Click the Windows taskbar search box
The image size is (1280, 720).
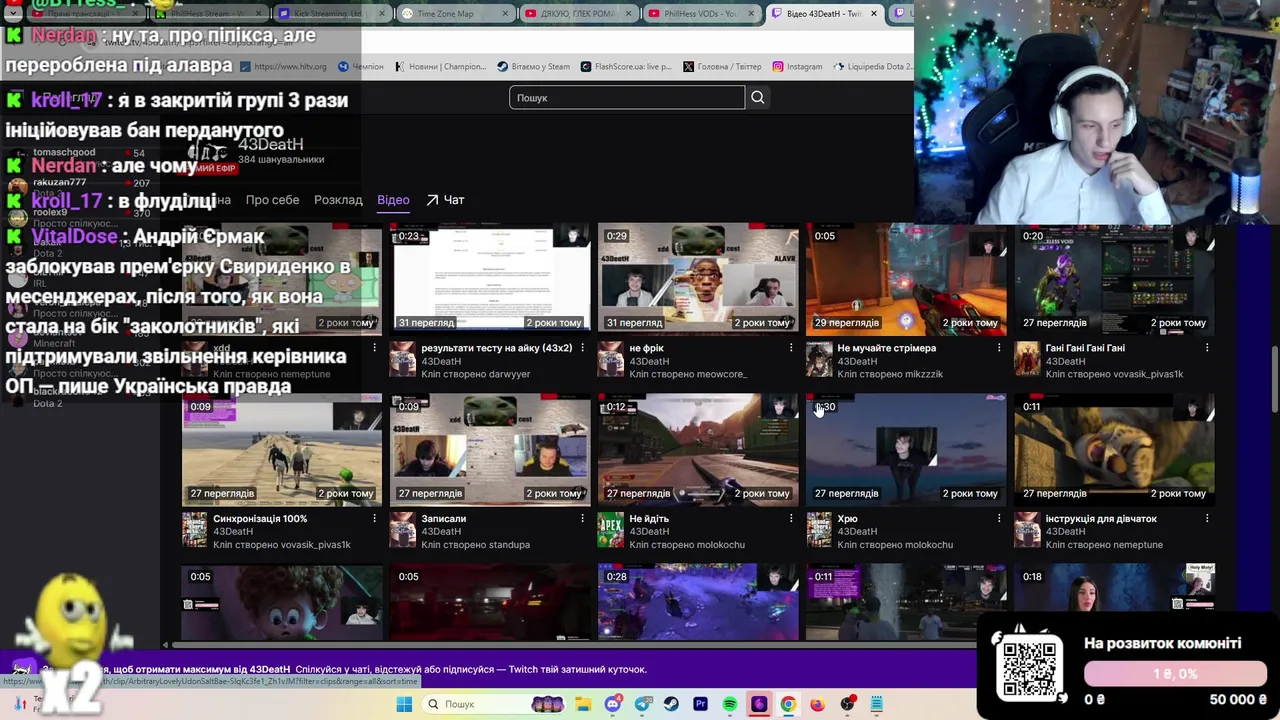(495, 704)
